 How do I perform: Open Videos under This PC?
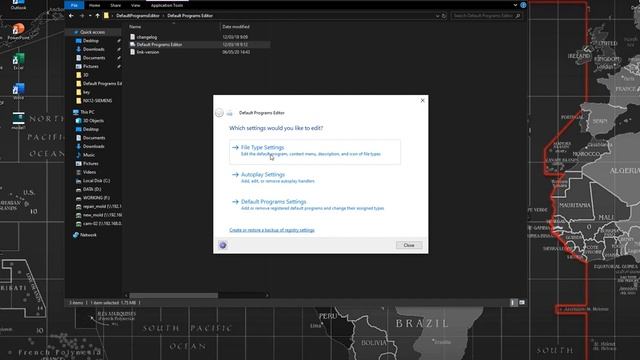click(x=89, y=172)
